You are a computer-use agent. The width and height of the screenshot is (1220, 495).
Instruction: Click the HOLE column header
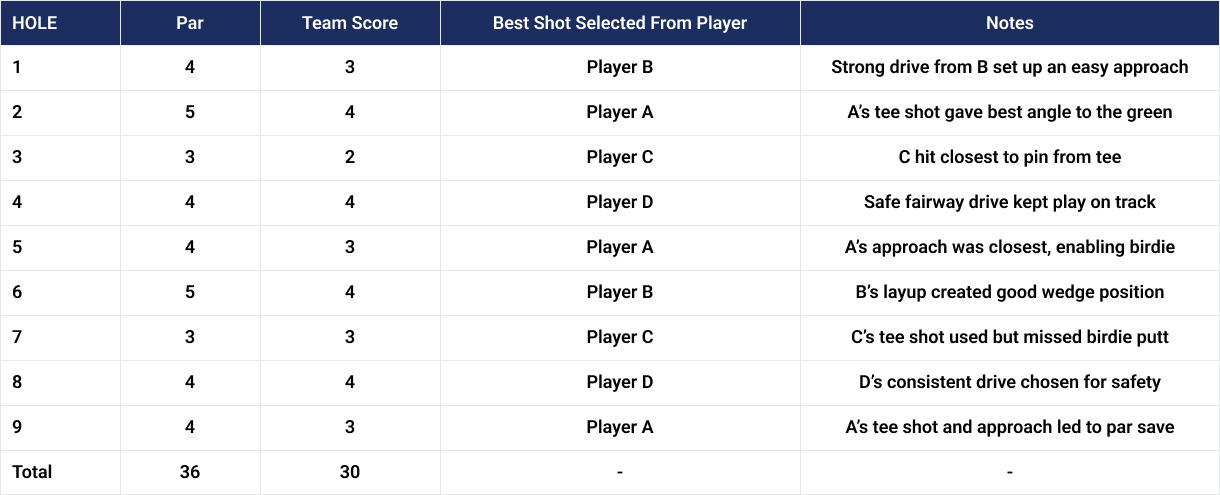(34, 23)
